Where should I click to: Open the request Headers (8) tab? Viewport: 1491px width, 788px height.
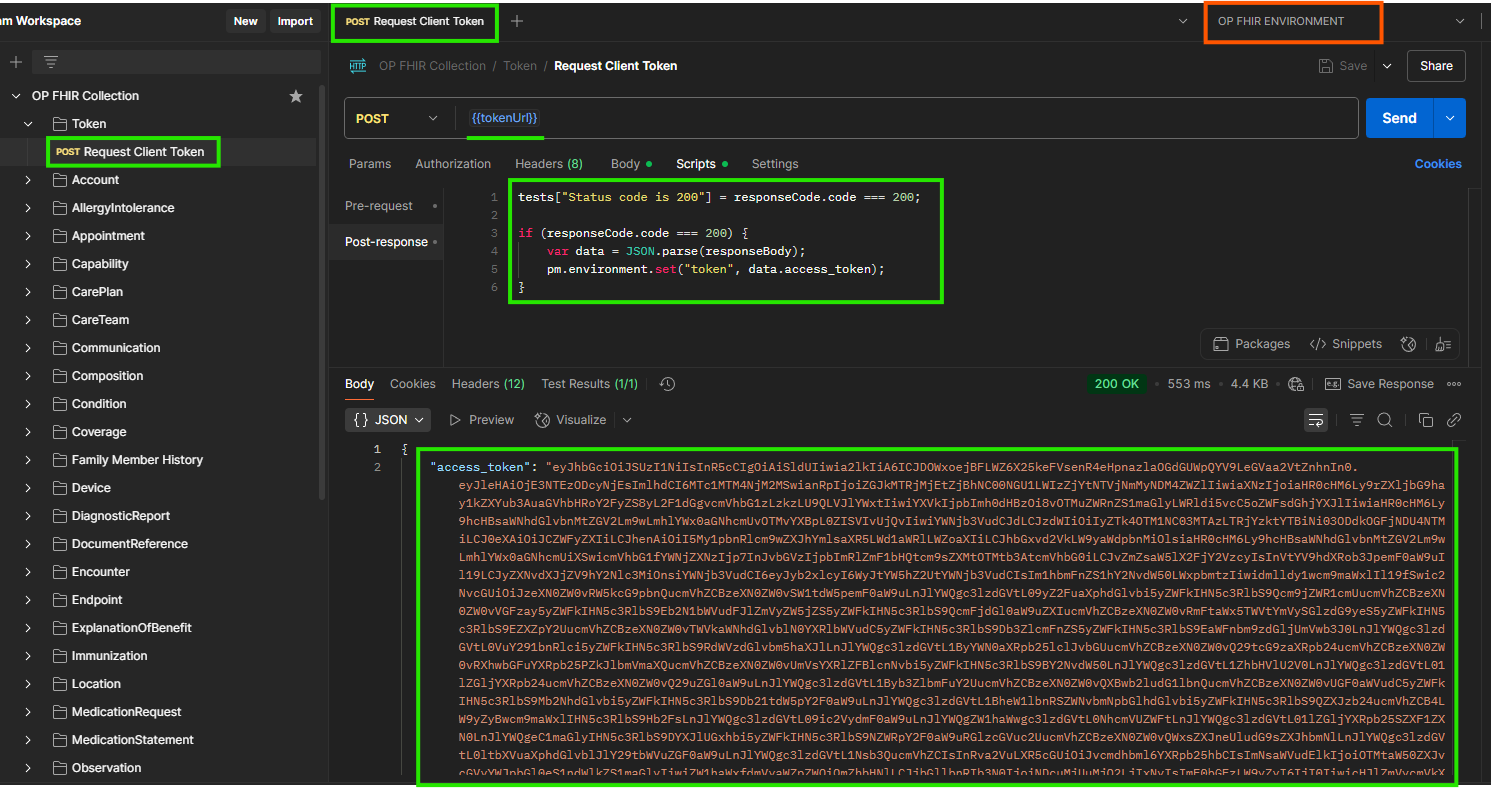click(549, 164)
